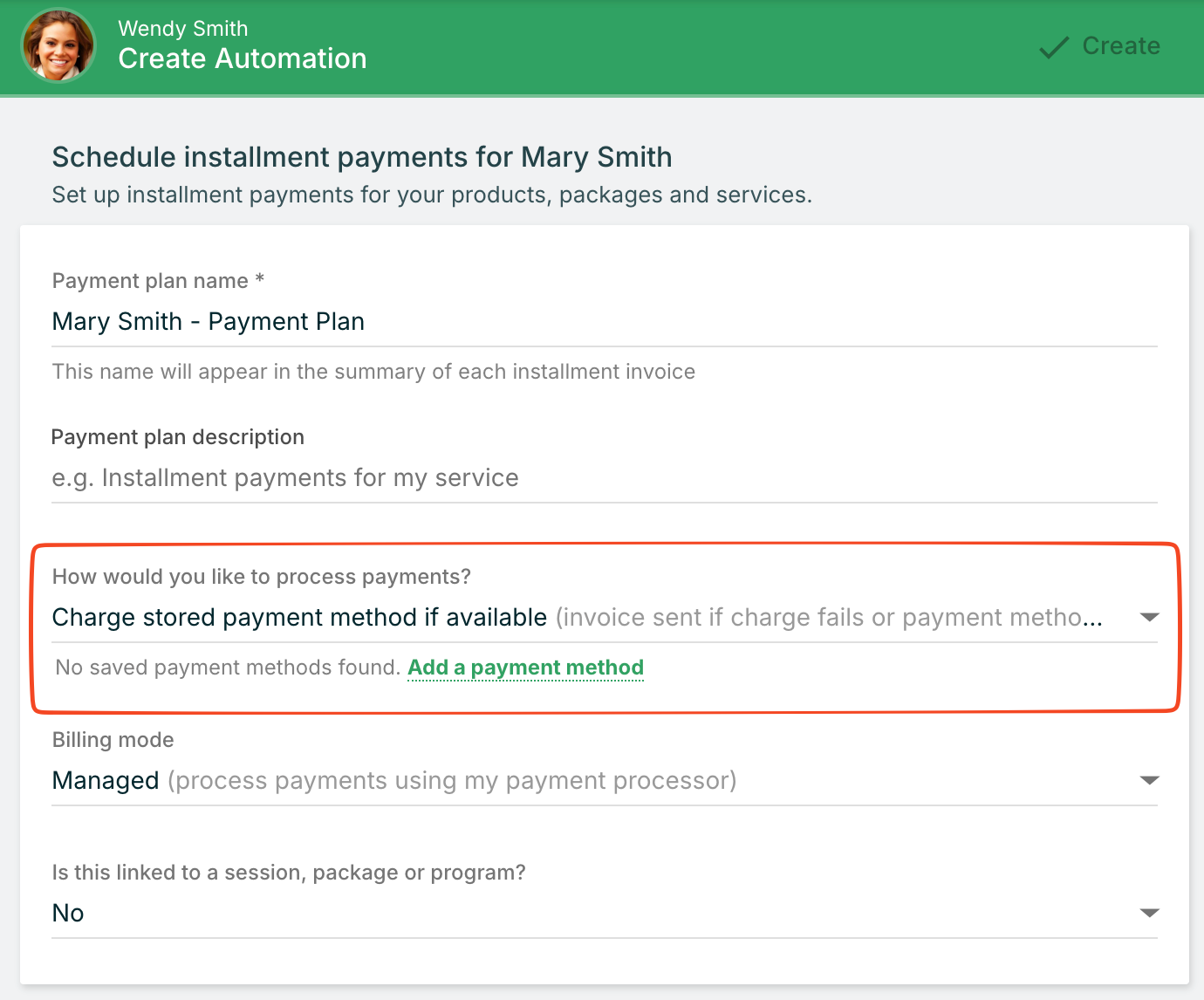The width and height of the screenshot is (1204, 1000).
Task: Click the 'Billing mode' label
Action: coord(113,740)
